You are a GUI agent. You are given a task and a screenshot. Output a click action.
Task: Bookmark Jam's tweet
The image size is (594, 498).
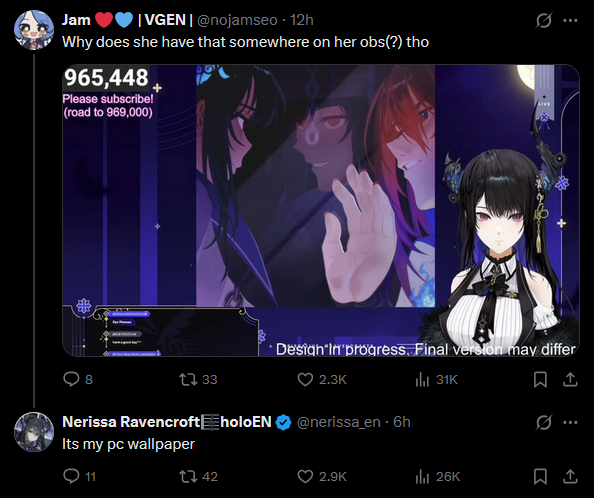click(540, 379)
